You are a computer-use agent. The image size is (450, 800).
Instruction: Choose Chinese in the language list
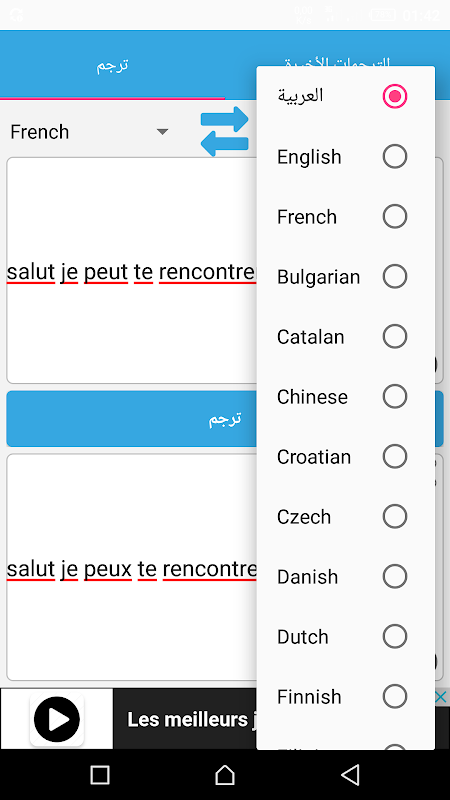point(345,396)
